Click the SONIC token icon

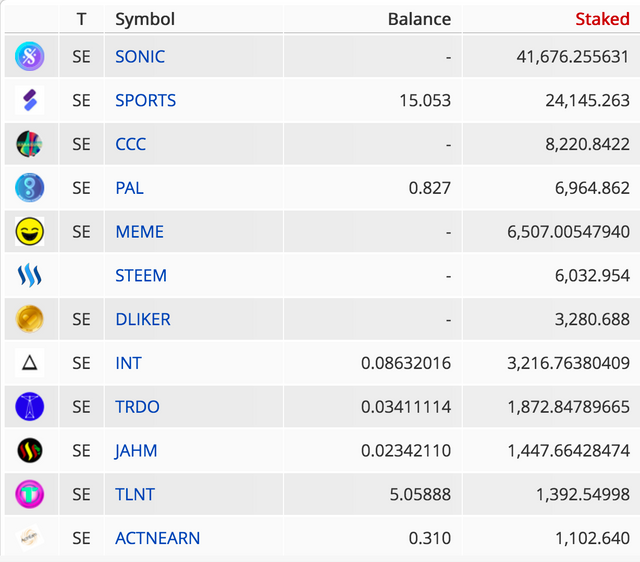29,56
